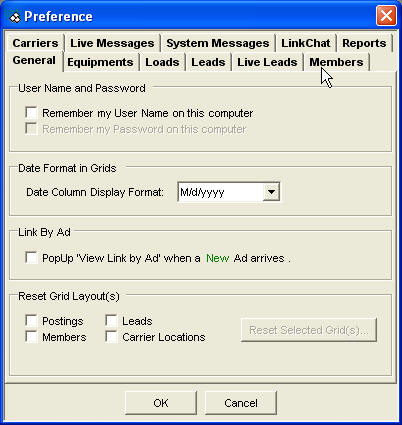The height and width of the screenshot is (425, 402).
Task: Check the Carrier Locations checkbox
Action: 111,337
